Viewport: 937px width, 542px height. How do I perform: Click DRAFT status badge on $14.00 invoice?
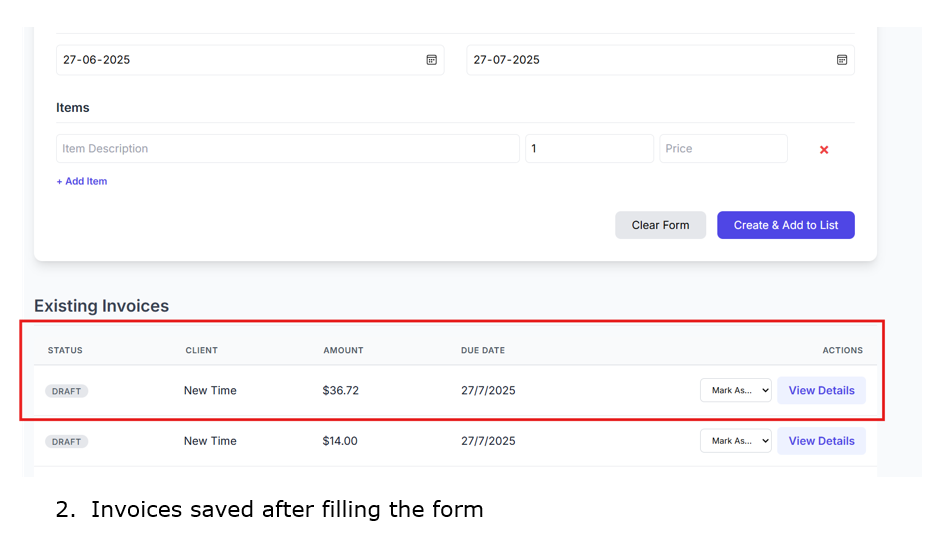click(67, 441)
